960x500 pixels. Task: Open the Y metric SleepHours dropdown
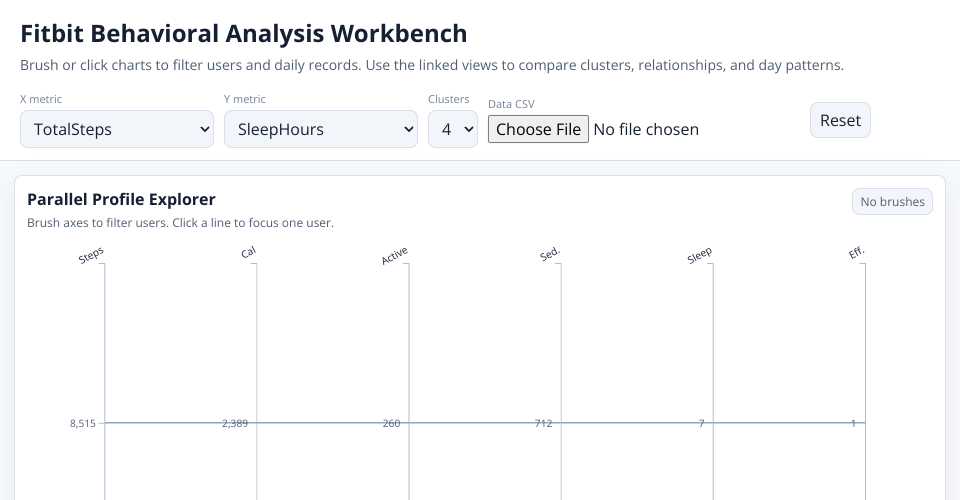point(321,129)
